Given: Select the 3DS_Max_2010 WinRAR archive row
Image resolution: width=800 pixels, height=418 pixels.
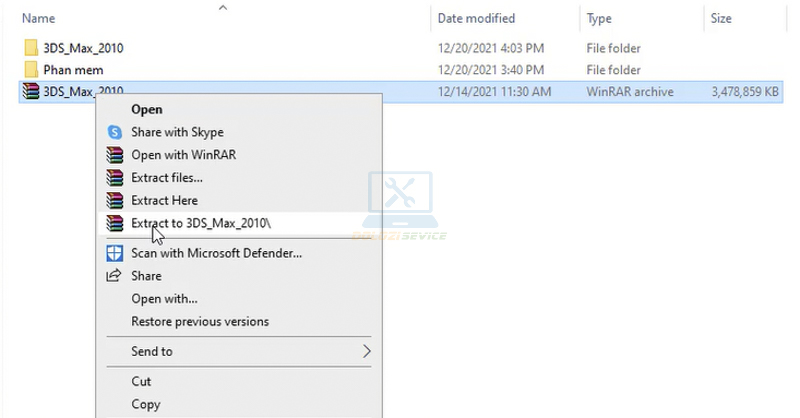Looking at the screenshot, I should 500,92.
